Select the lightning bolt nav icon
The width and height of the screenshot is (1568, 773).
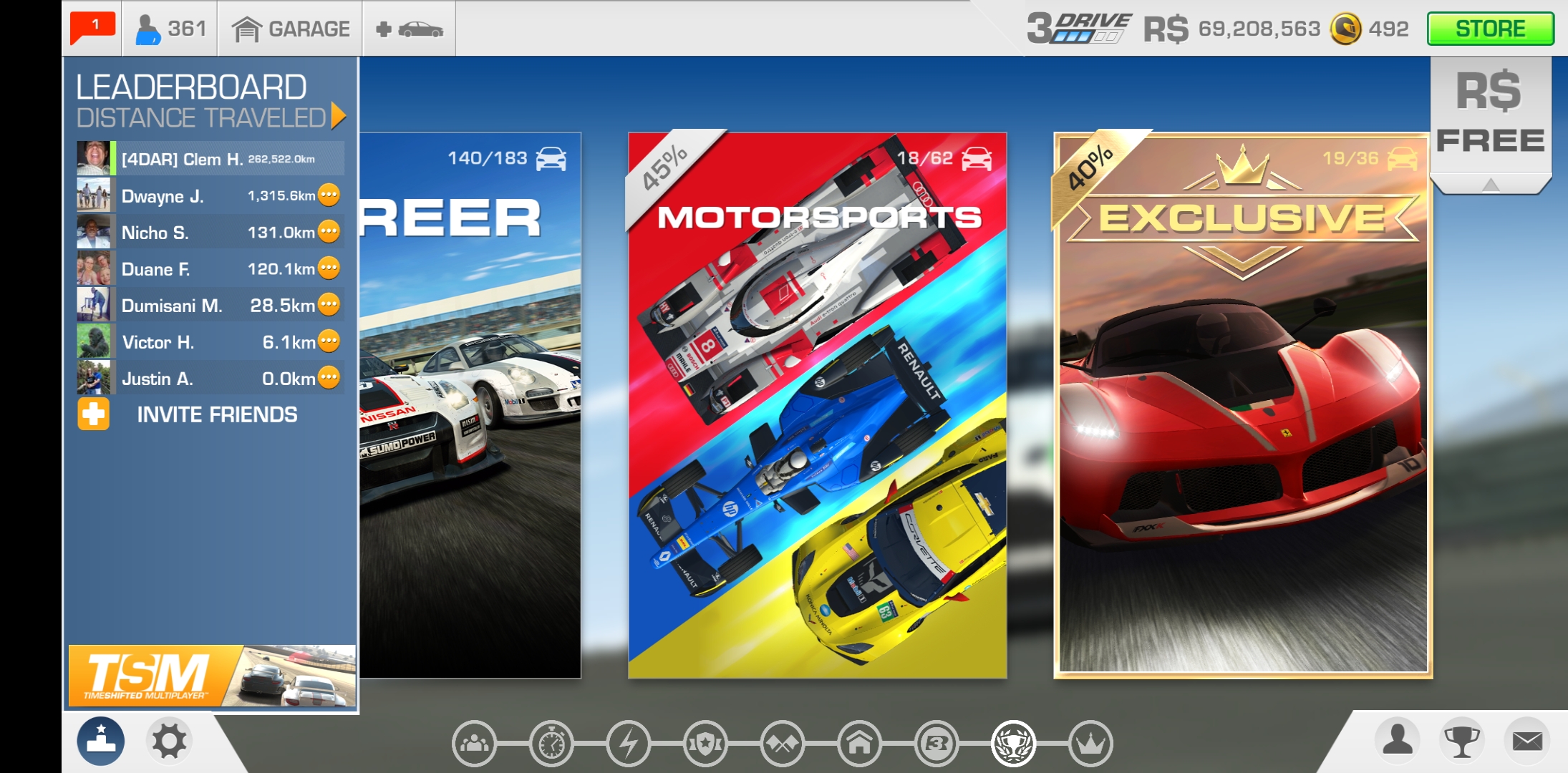pos(629,744)
